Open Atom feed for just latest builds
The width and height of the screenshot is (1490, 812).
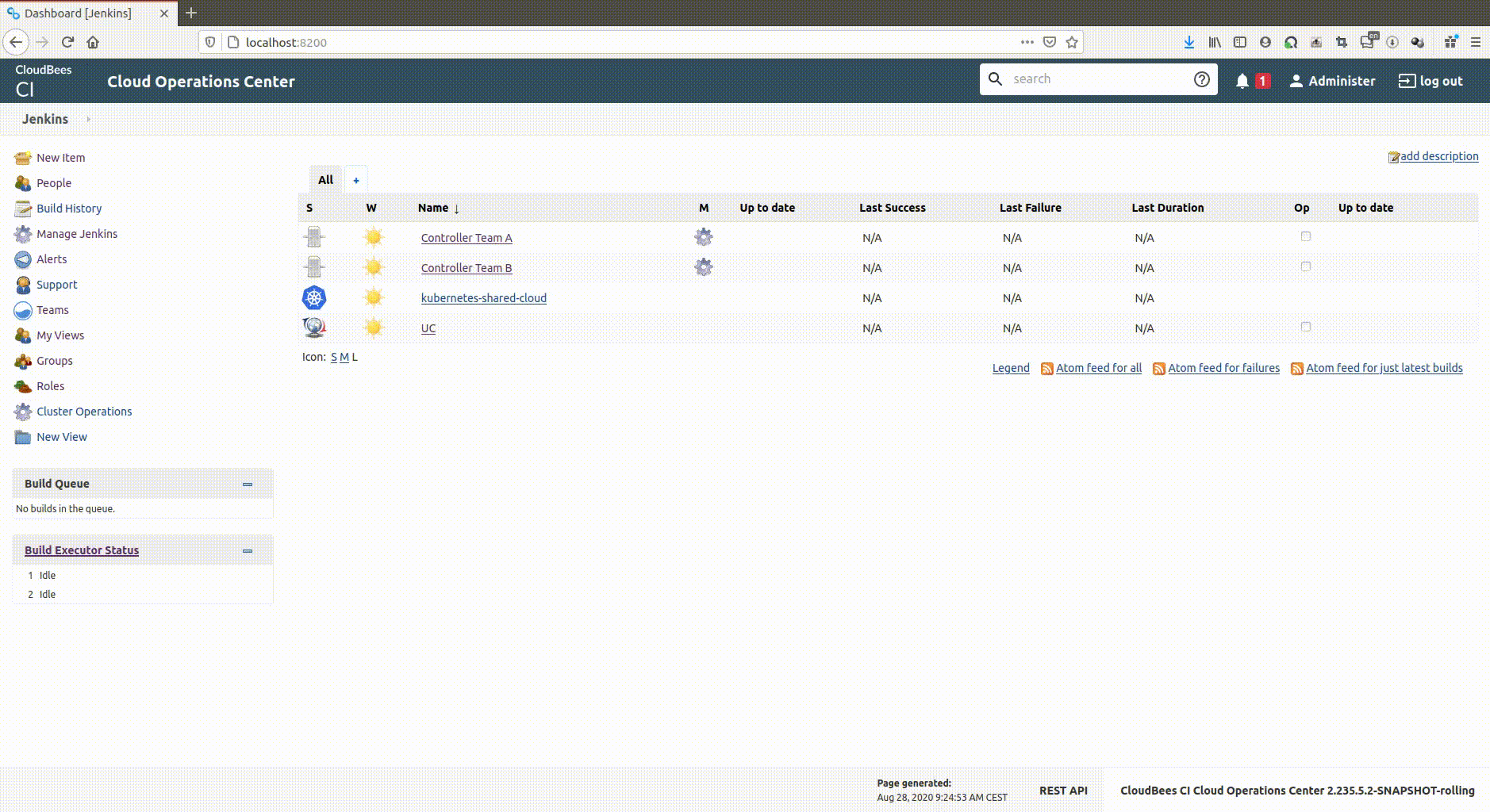1384,368
